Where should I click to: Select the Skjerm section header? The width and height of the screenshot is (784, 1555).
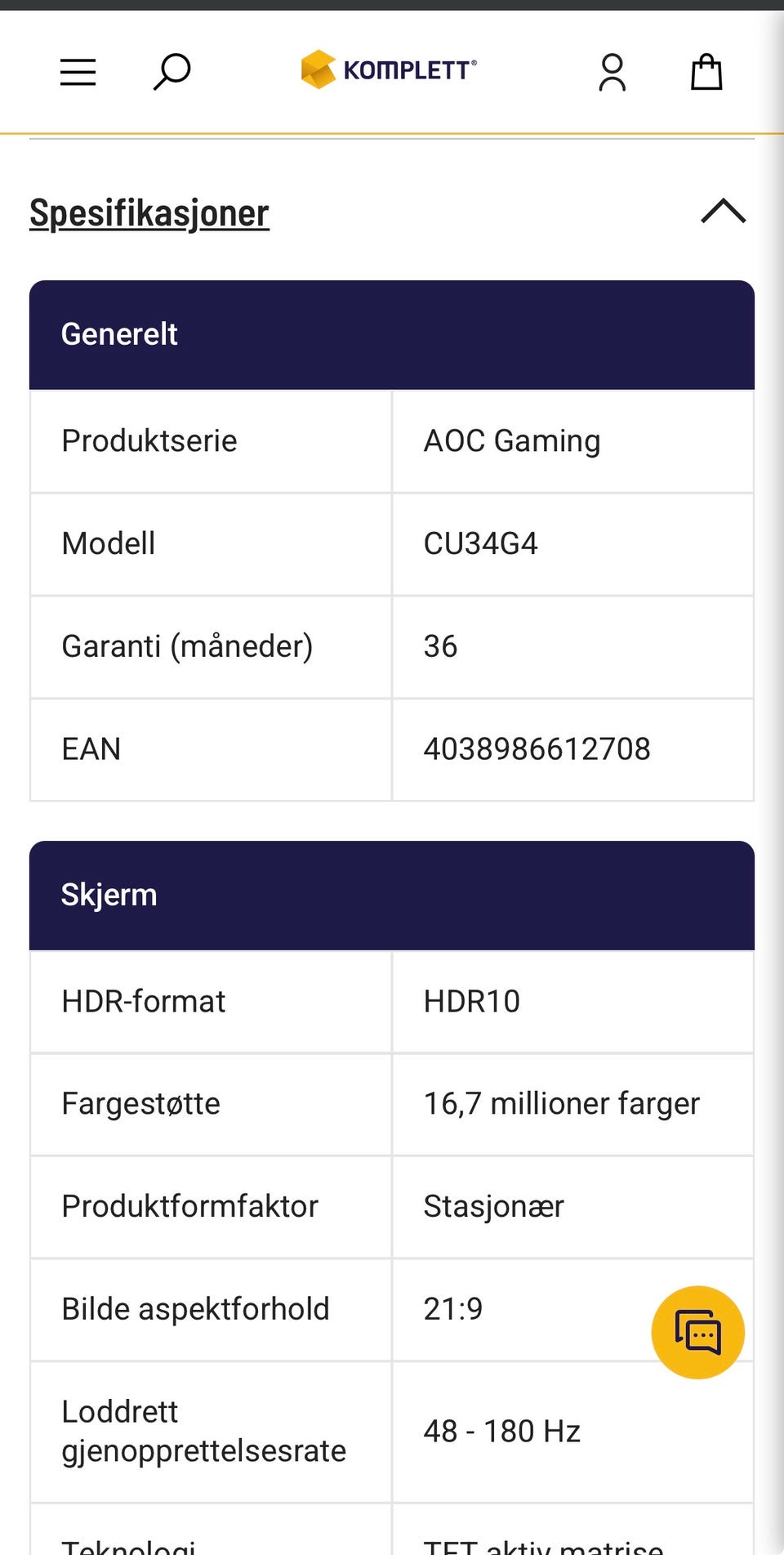(x=392, y=896)
